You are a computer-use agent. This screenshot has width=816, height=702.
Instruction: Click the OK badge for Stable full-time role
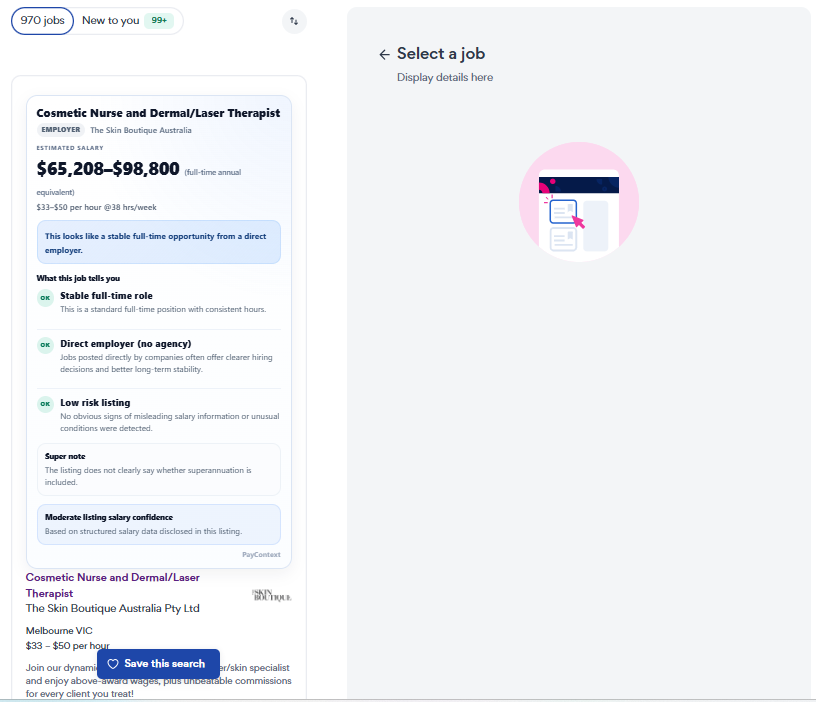click(x=44, y=298)
